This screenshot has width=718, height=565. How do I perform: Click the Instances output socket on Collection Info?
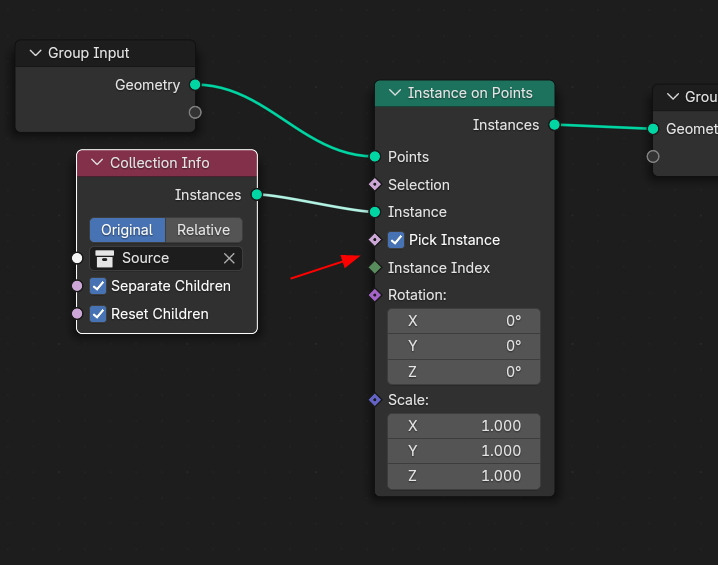coord(257,195)
